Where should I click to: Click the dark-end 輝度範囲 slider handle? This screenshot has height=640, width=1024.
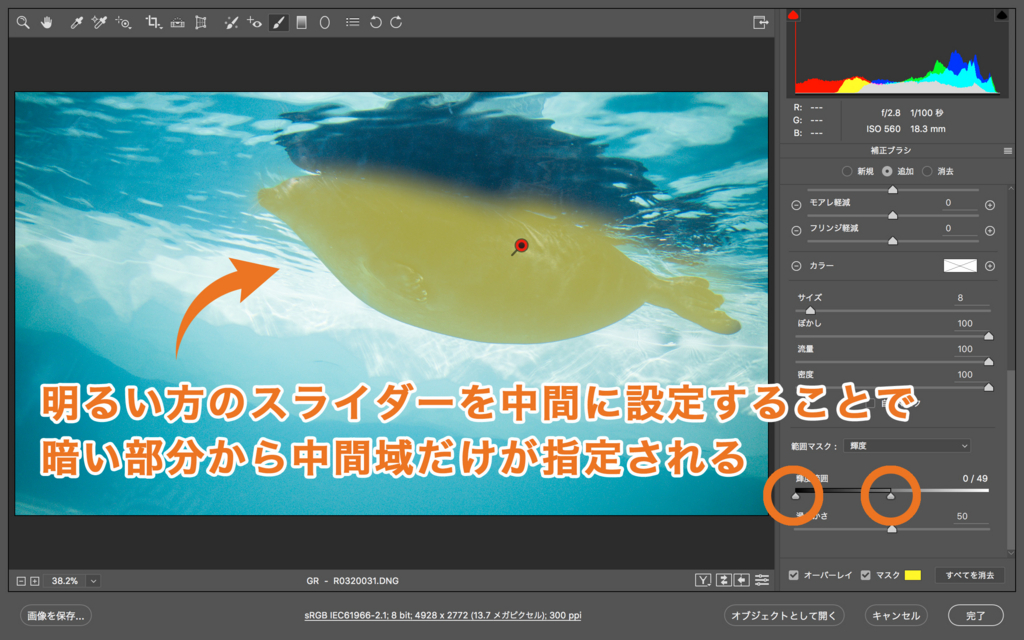click(x=795, y=496)
